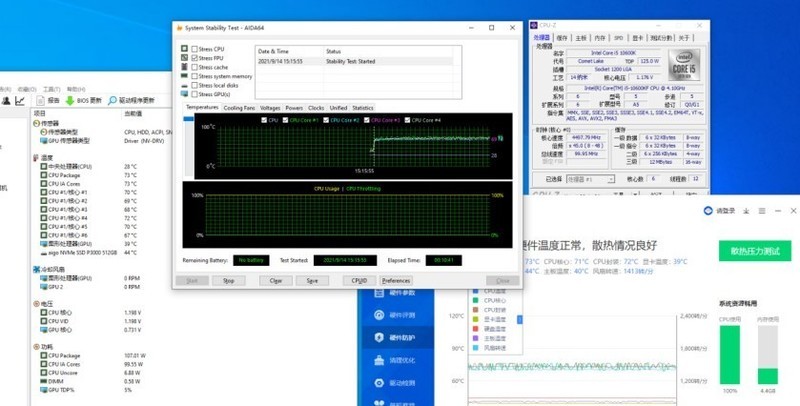The width and height of the screenshot is (800, 406).
Task: Click the Preferences button in AIDA64
Action: click(x=396, y=281)
